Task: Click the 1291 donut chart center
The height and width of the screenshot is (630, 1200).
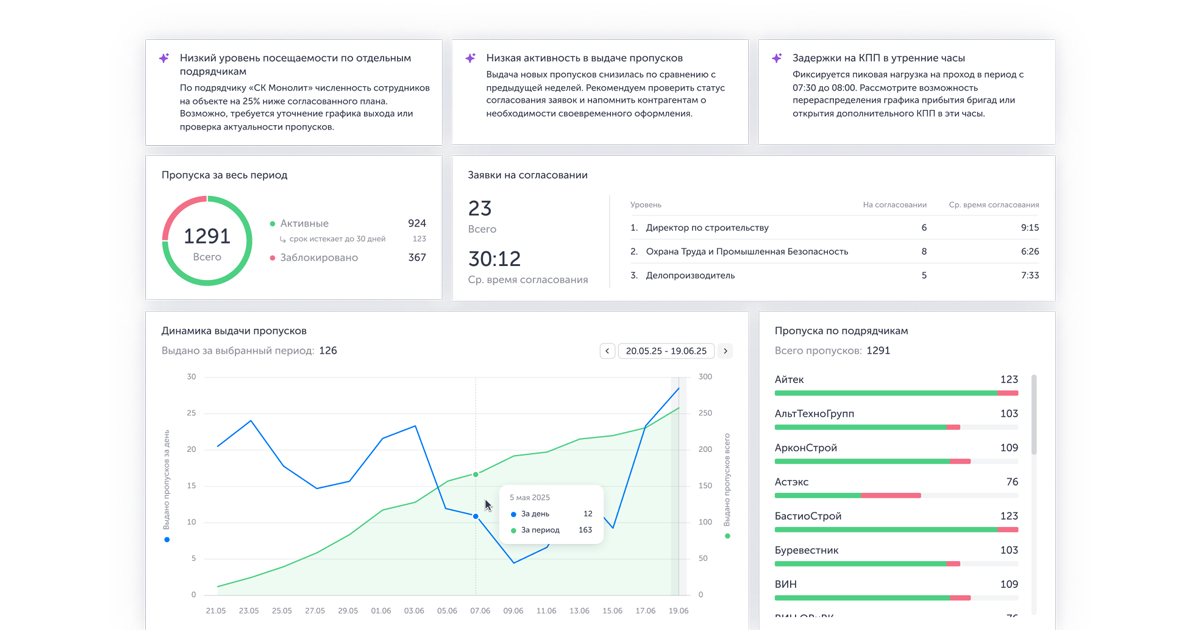Action: point(206,240)
